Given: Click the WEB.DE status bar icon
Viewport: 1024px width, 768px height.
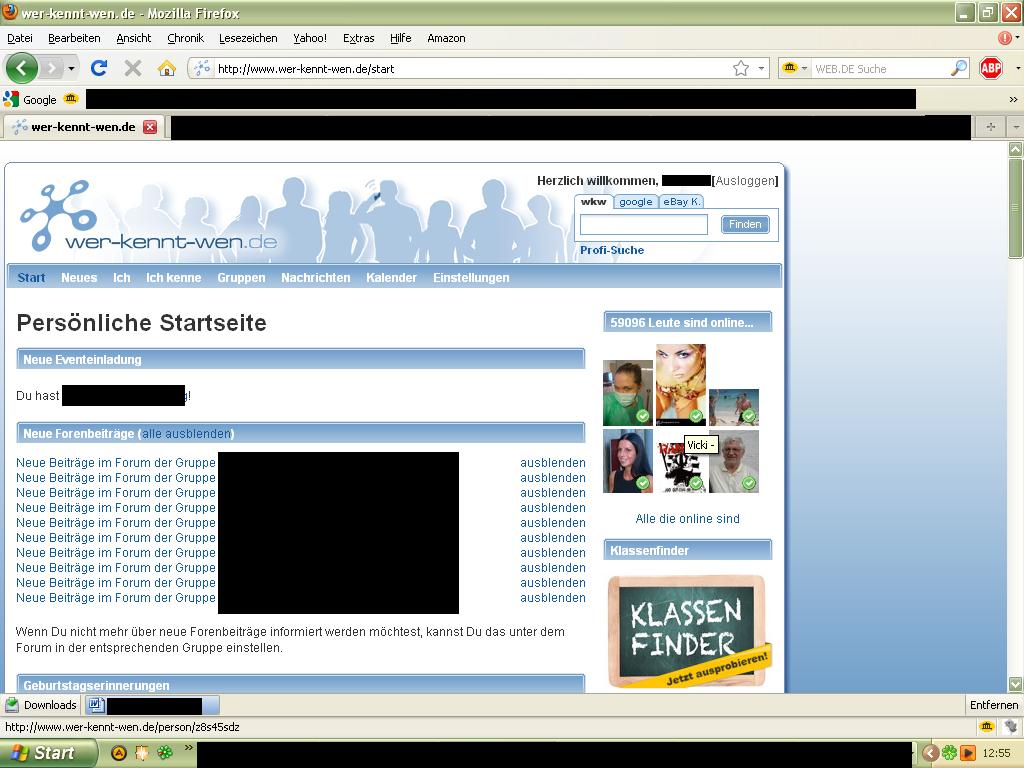Looking at the screenshot, I should (987, 726).
